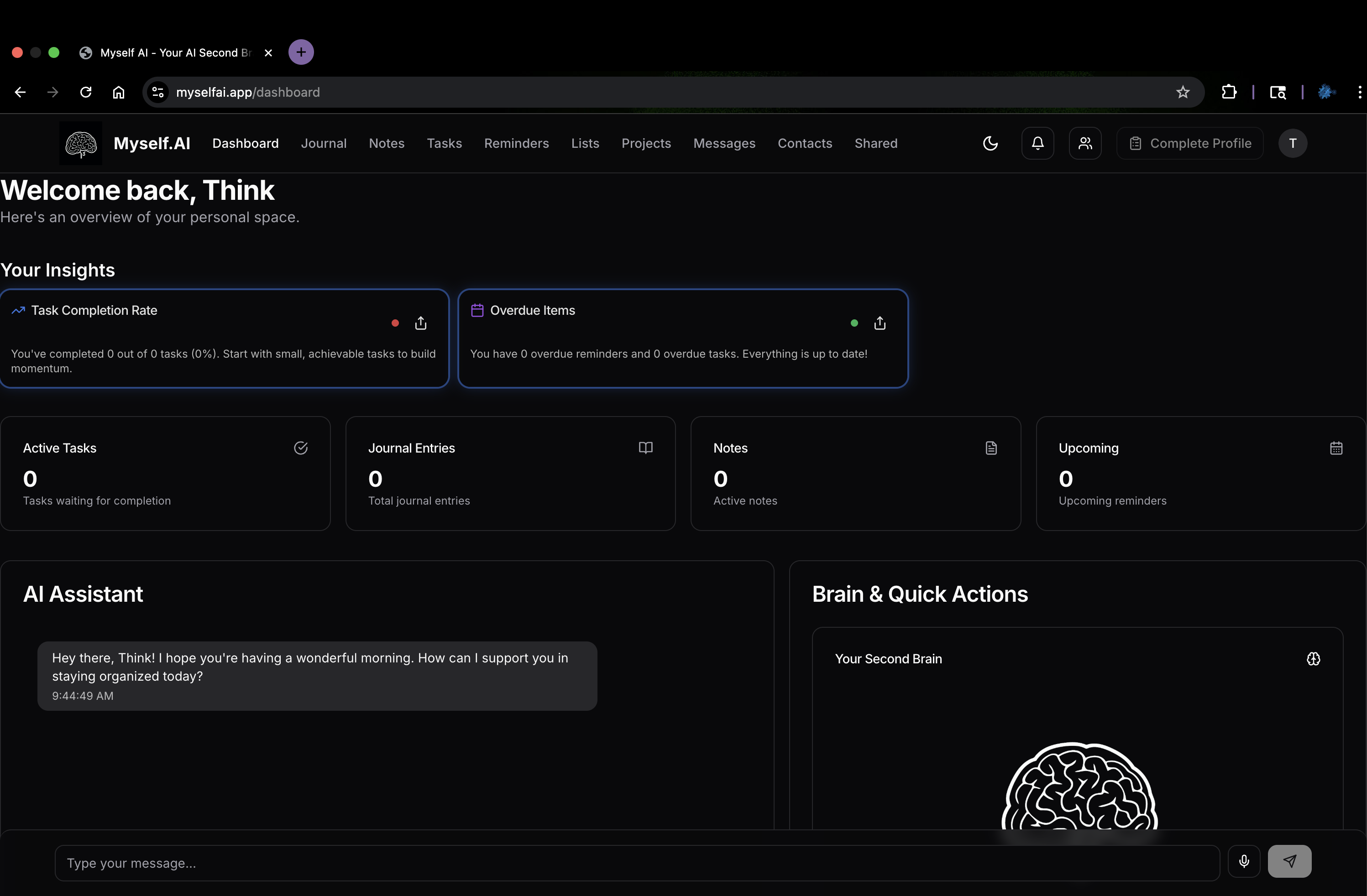Open the Active Tasks card

165,474
